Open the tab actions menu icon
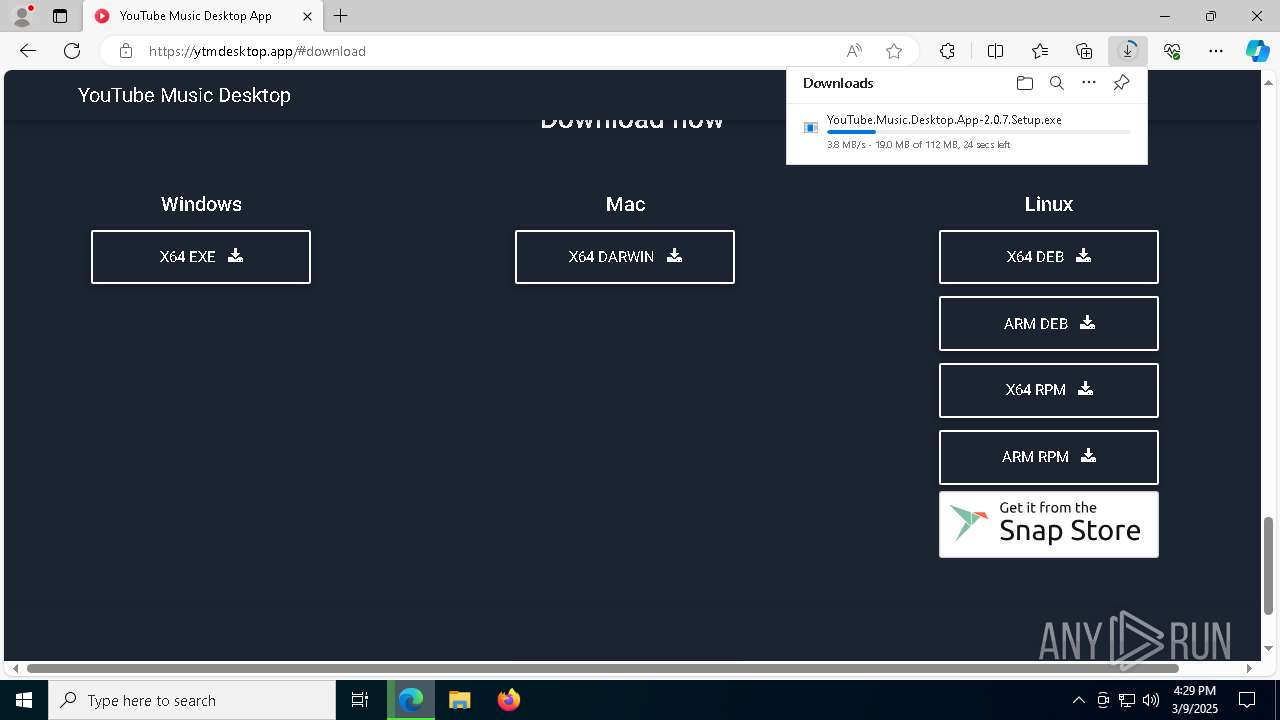Viewport: 1280px width, 720px height. tap(60, 16)
